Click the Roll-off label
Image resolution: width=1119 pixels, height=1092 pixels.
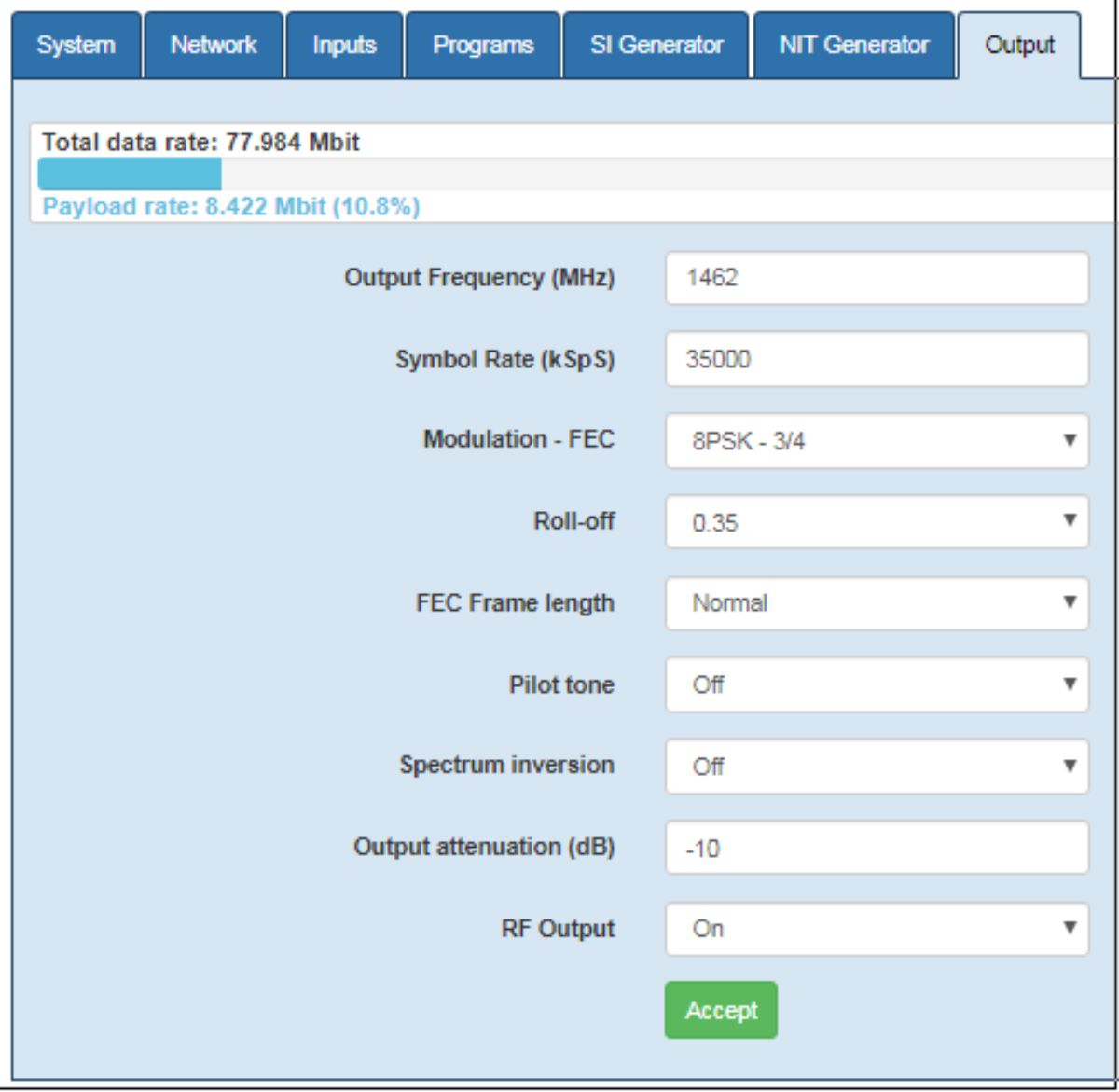pos(573,521)
